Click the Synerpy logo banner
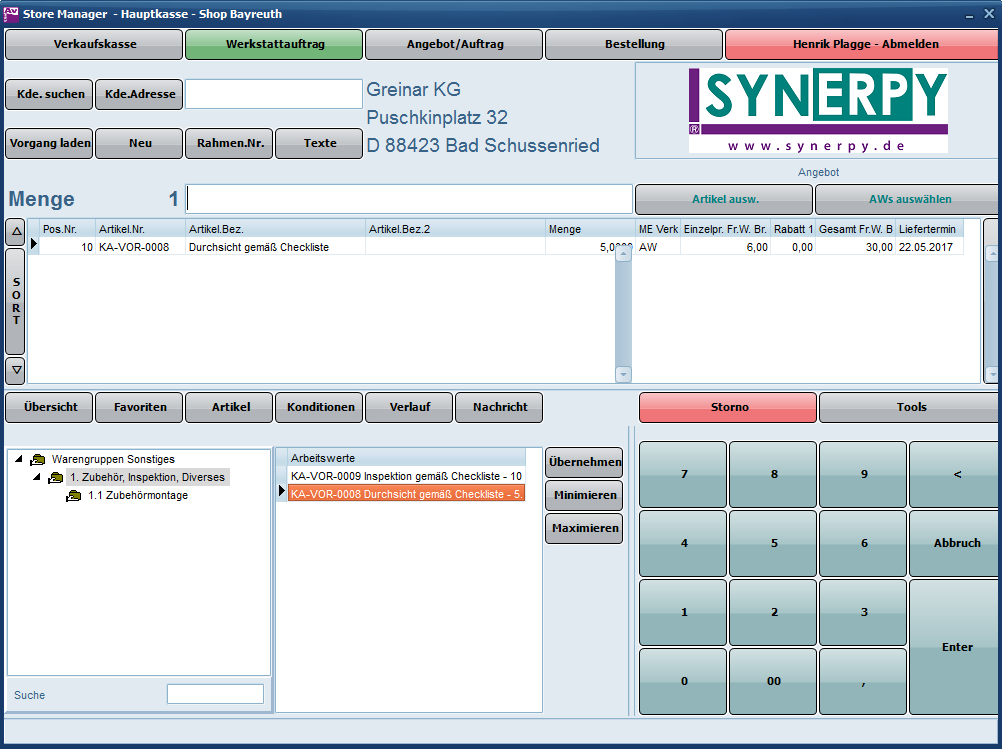This screenshot has height=749, width=1002. tap(817, 110)
